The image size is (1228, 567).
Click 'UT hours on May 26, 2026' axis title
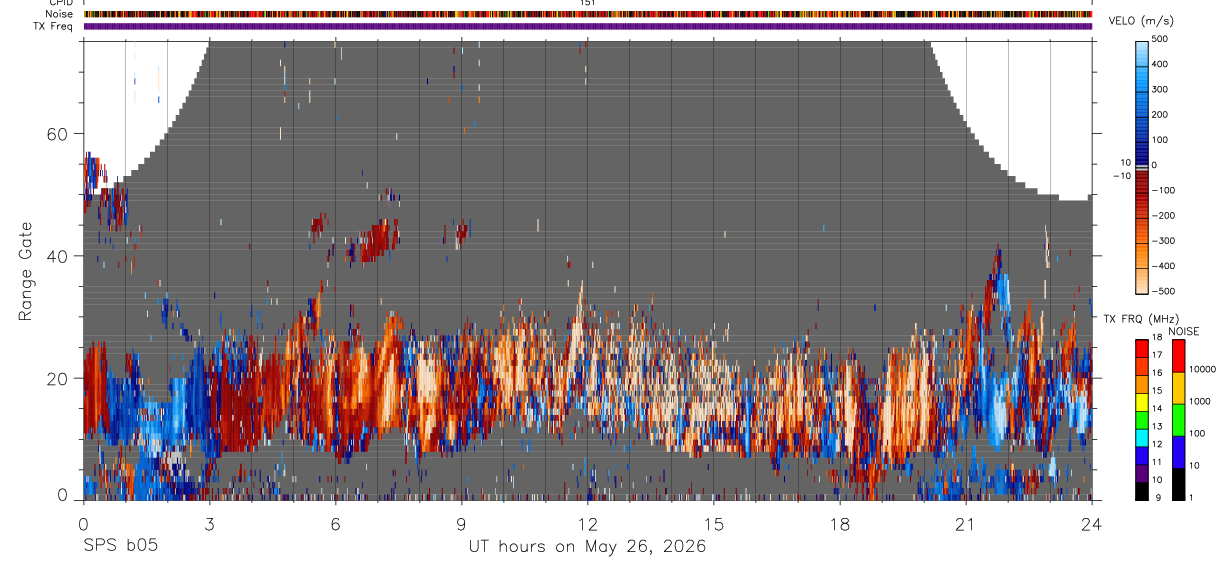[x=588, y=547]
